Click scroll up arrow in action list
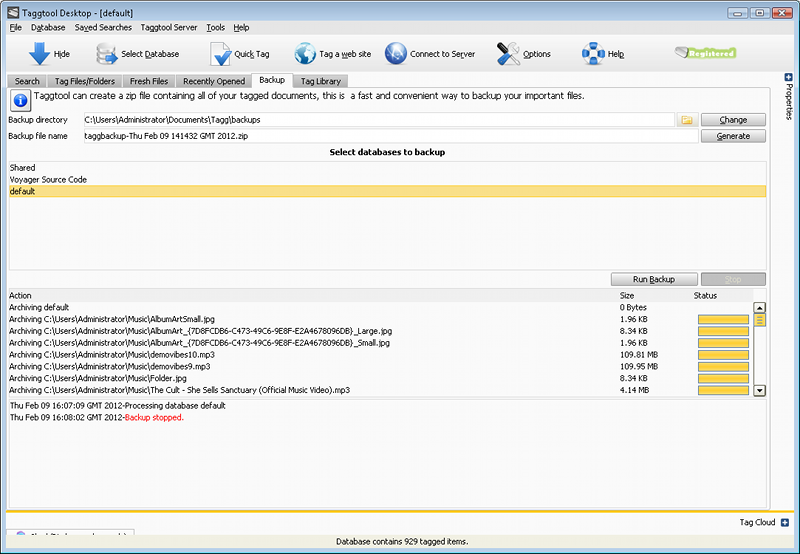 [x=760, y=308]
